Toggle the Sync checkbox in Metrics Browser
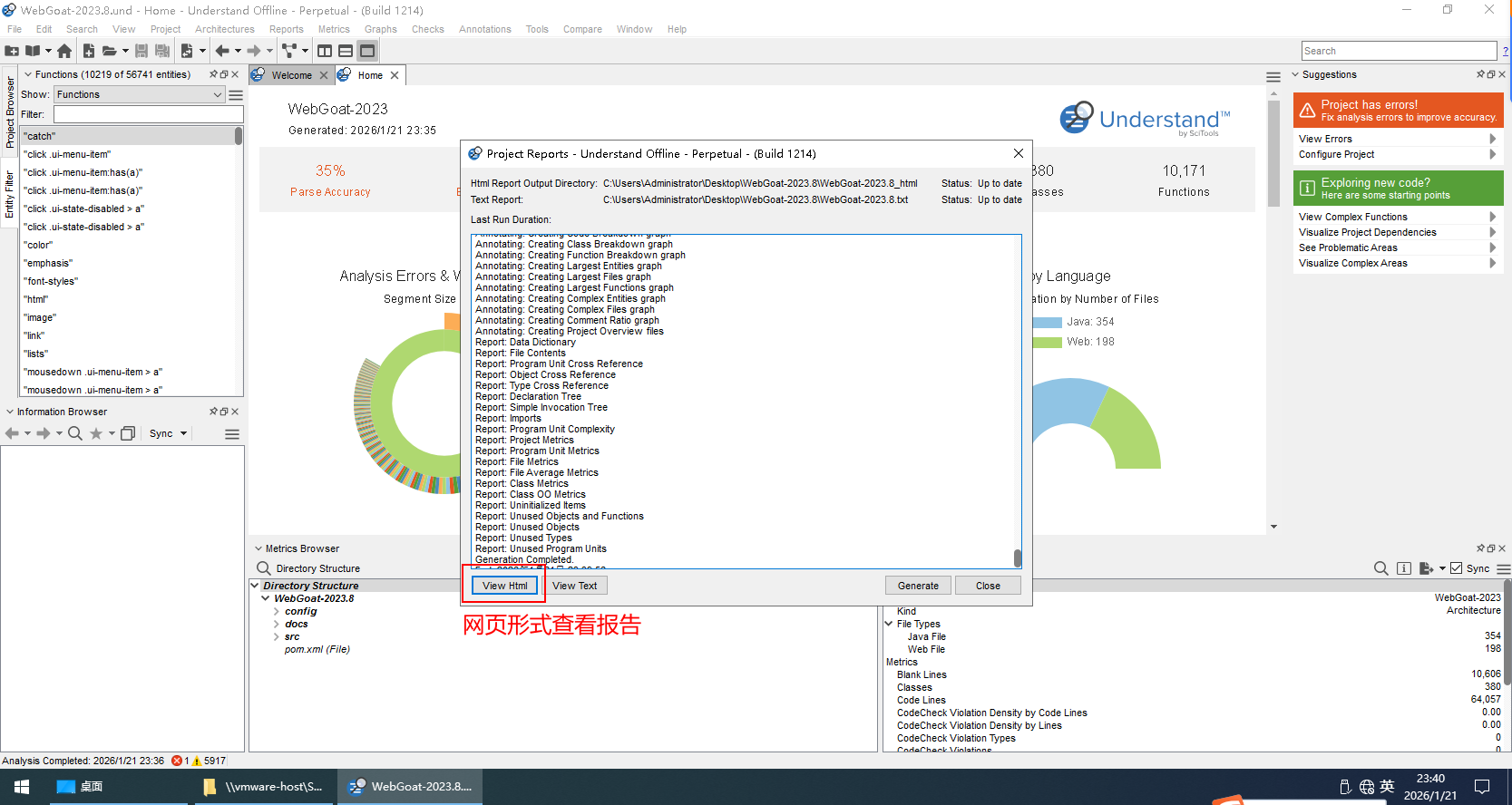The width and height of the screenshot is (1512, 805). [x=1457, y=568]
